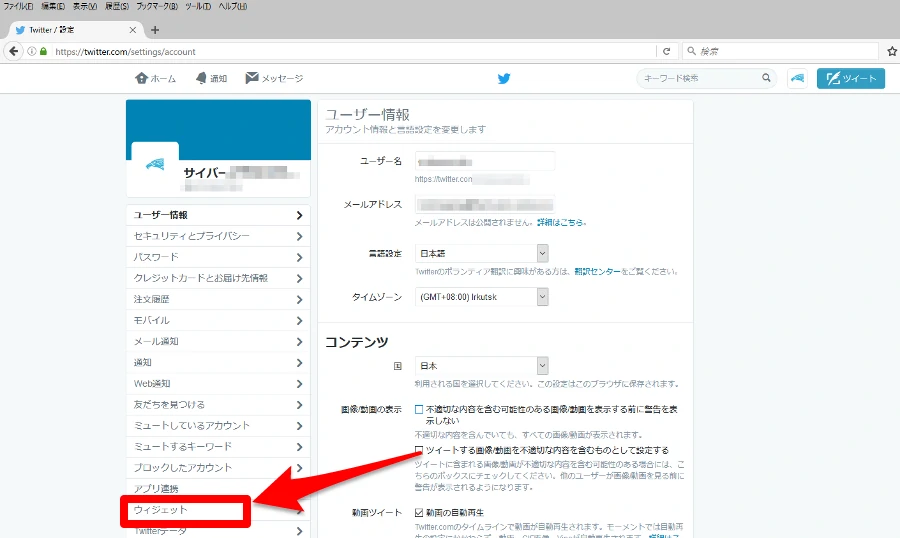Screen dimensions: 900x538
Task: Open Twitterデータ settings
Action: tap(218, 531)
